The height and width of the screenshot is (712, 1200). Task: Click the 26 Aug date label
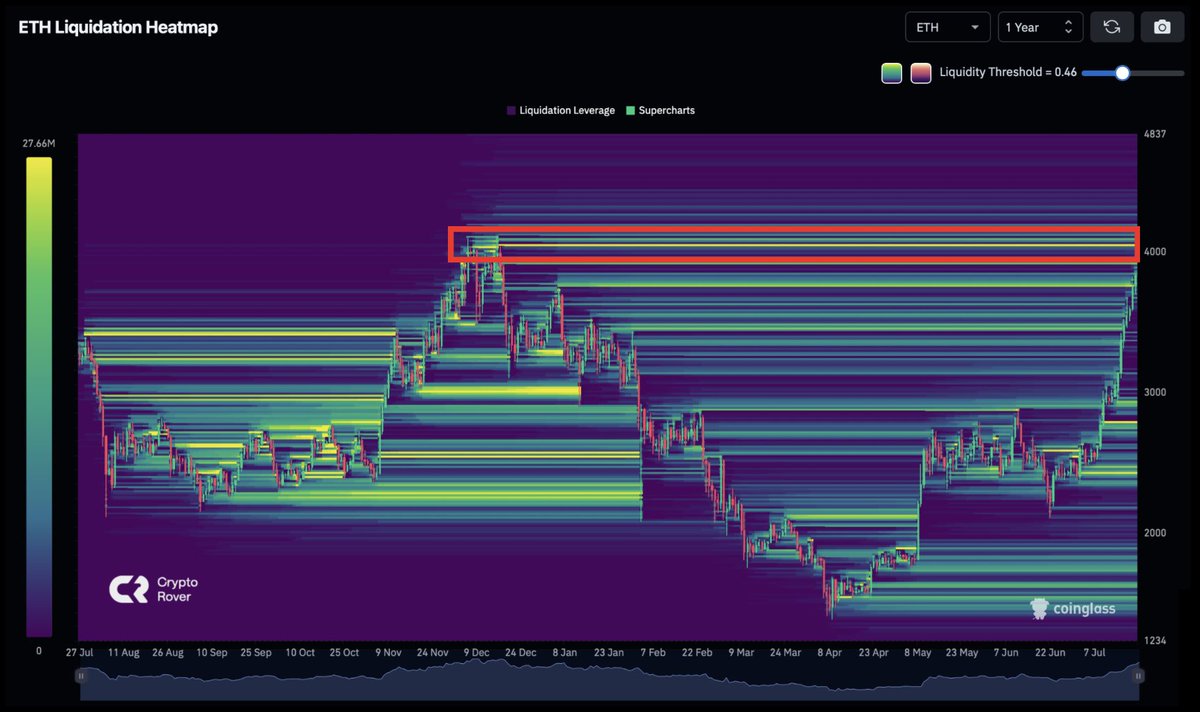(167, 653)
